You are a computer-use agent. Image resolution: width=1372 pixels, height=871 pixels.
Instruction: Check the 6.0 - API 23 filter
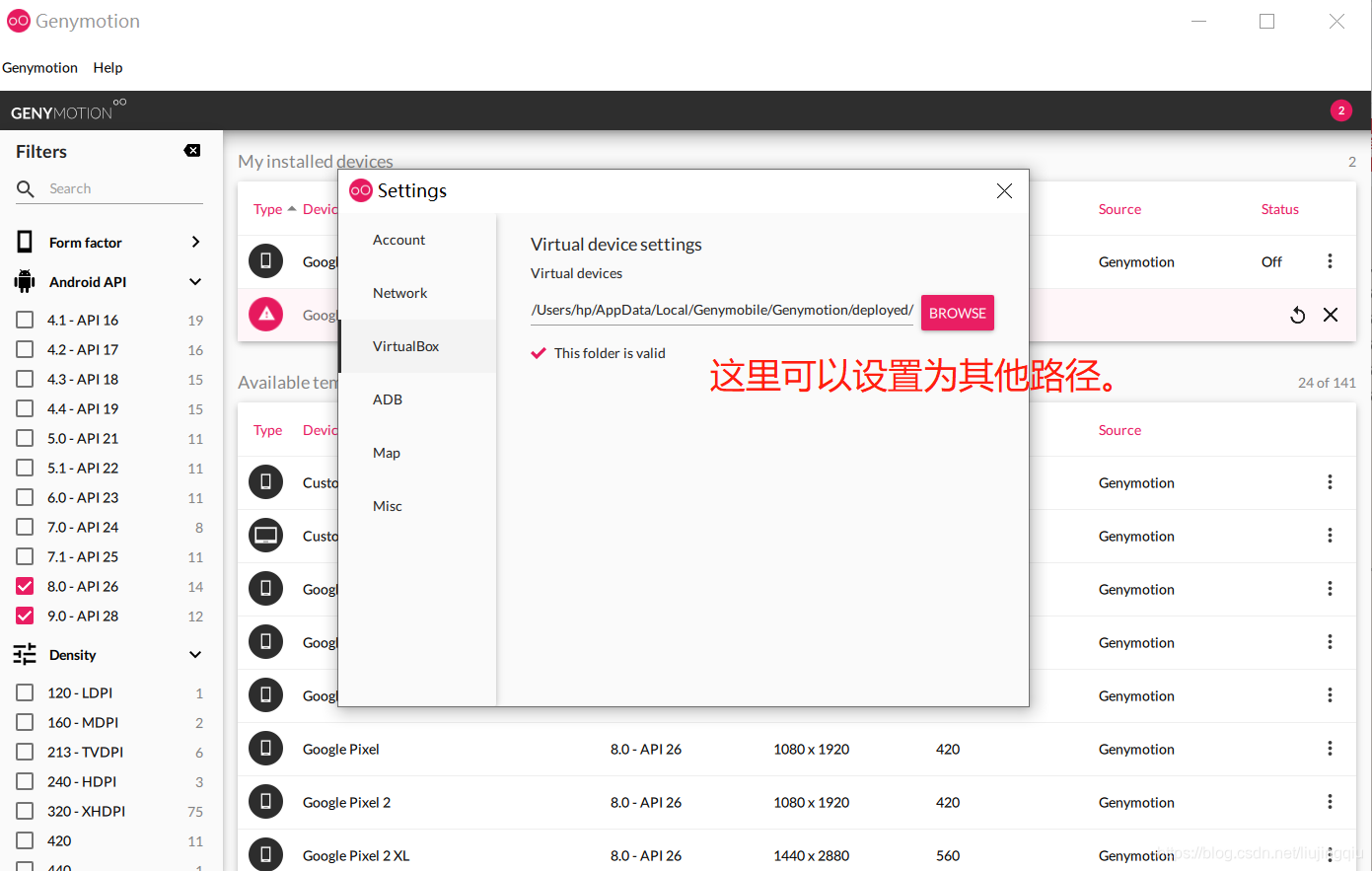25,497
